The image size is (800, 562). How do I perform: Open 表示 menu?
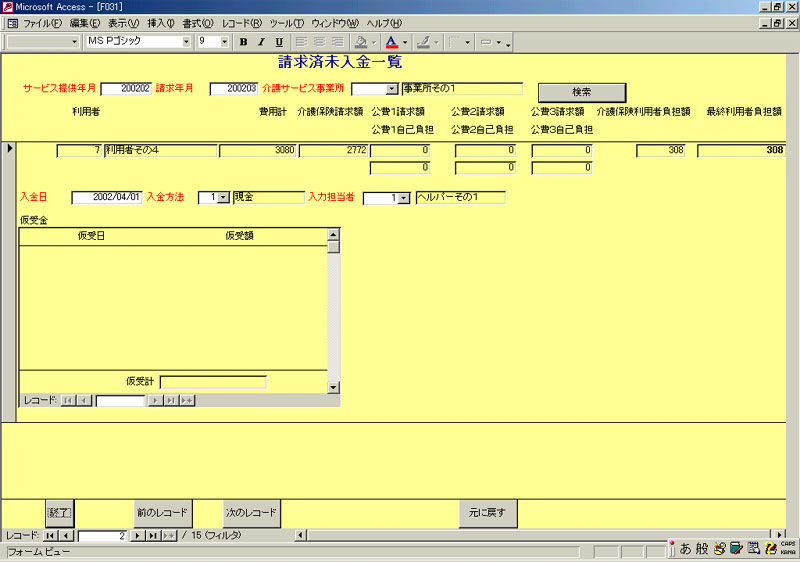[123, 23]
